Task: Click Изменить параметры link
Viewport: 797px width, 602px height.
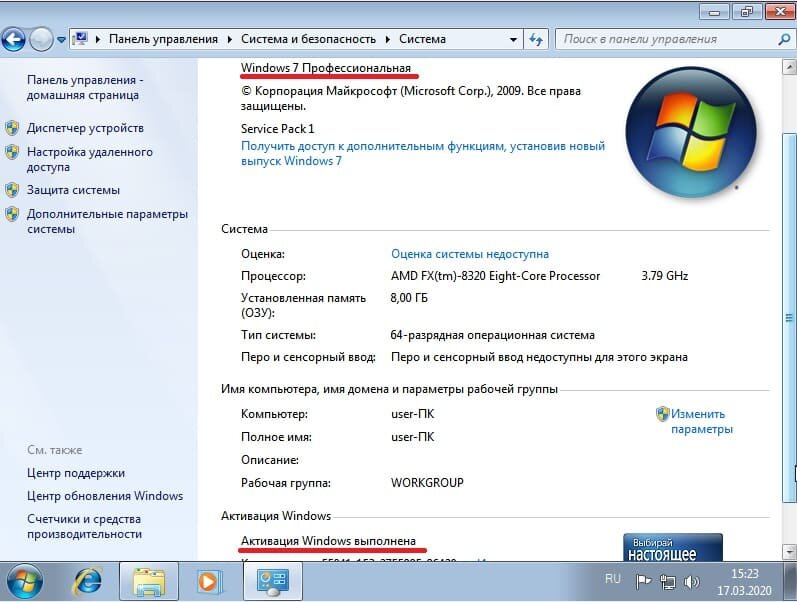Action: pos(701,421)
